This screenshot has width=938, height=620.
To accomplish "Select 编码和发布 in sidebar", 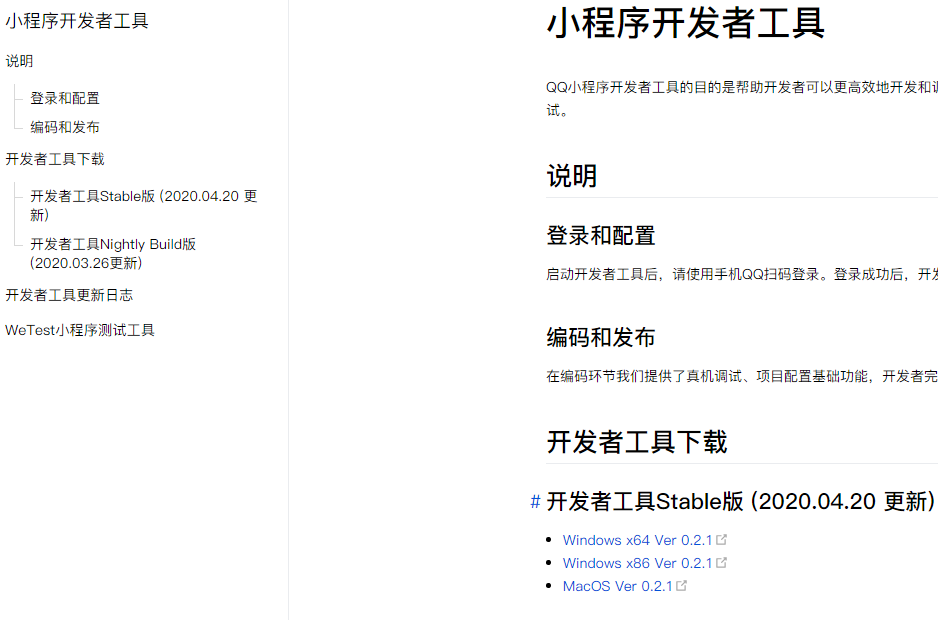I will pyautogui.click(x=65, y=127).
